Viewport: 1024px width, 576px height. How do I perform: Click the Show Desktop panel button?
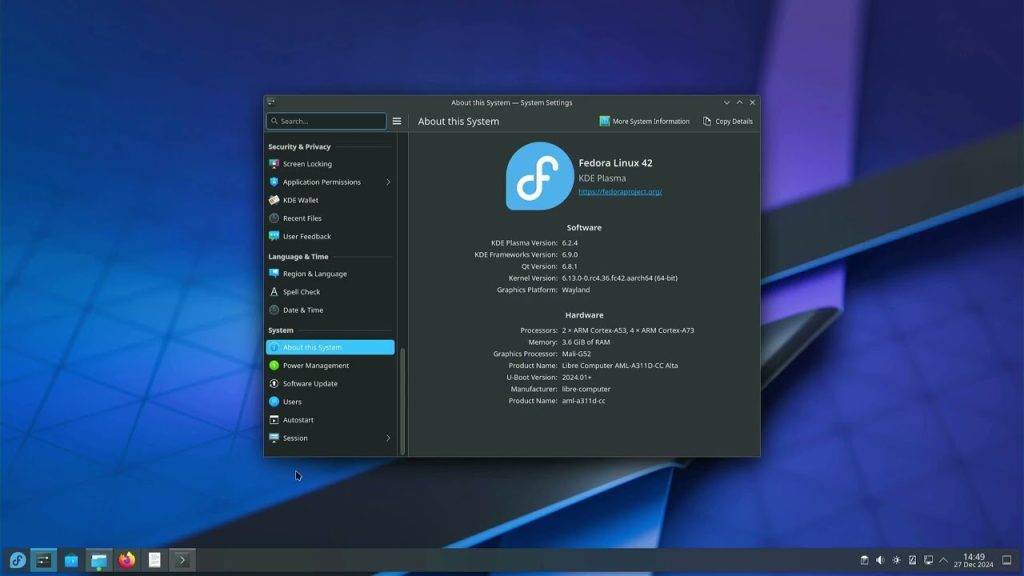coord(1007,560)
